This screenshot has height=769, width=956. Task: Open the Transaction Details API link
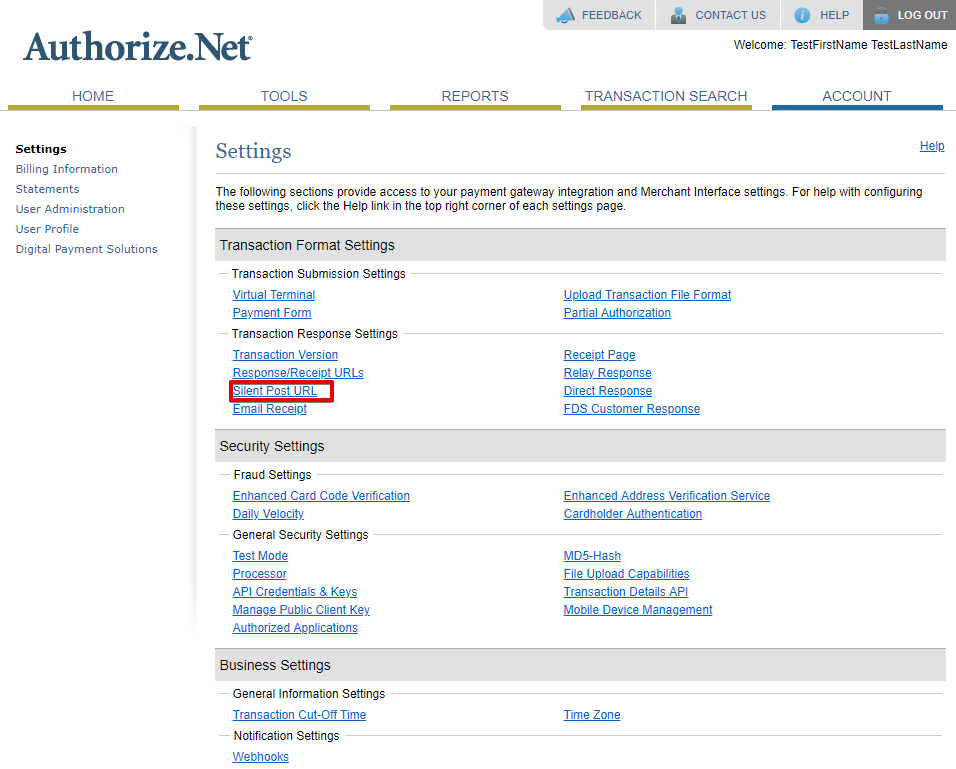click(x=626, y=592)
